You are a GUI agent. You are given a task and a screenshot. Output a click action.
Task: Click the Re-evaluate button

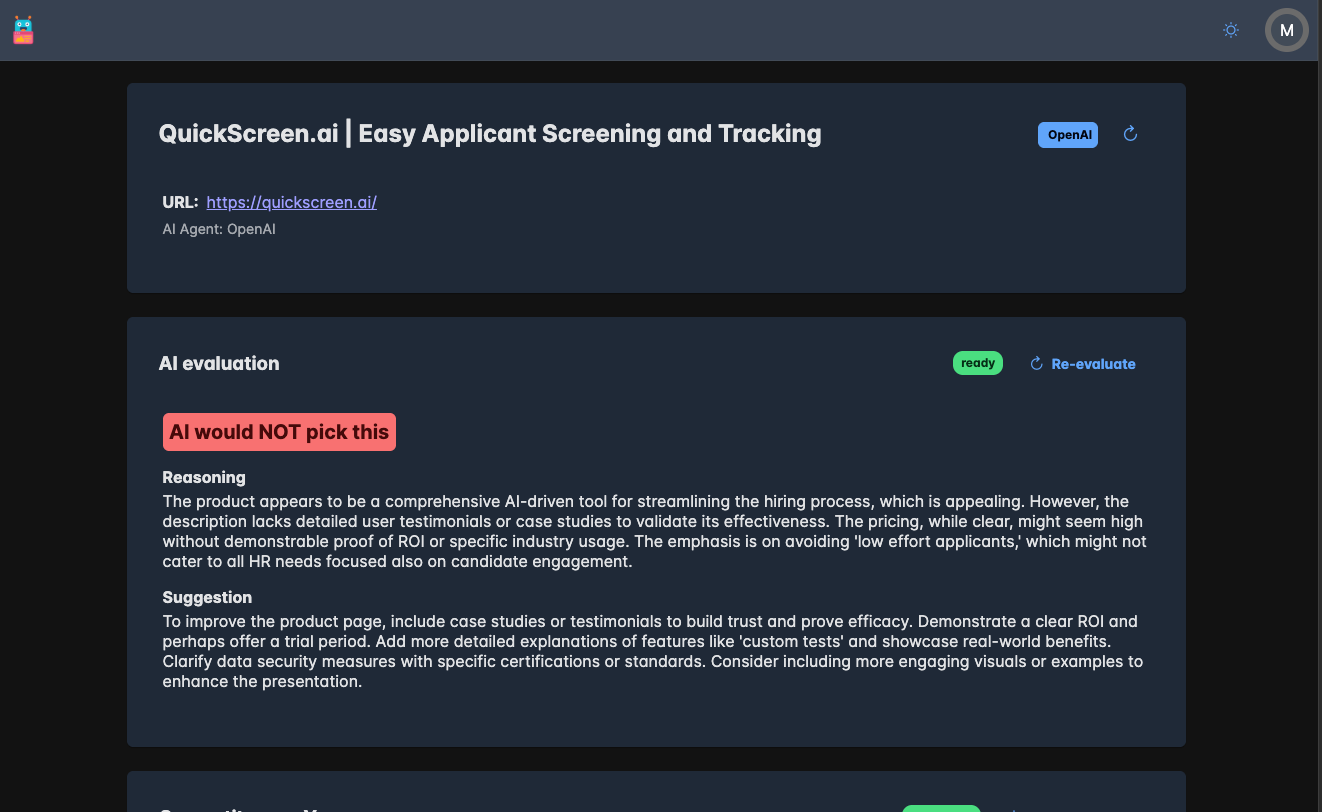pyautogui.click(x=1083, y=364)
